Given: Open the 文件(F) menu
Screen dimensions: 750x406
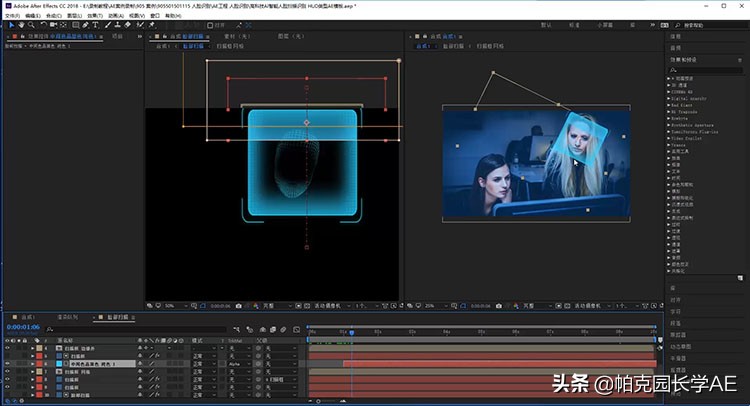Looking at the screenshot, I should [11, 16].
